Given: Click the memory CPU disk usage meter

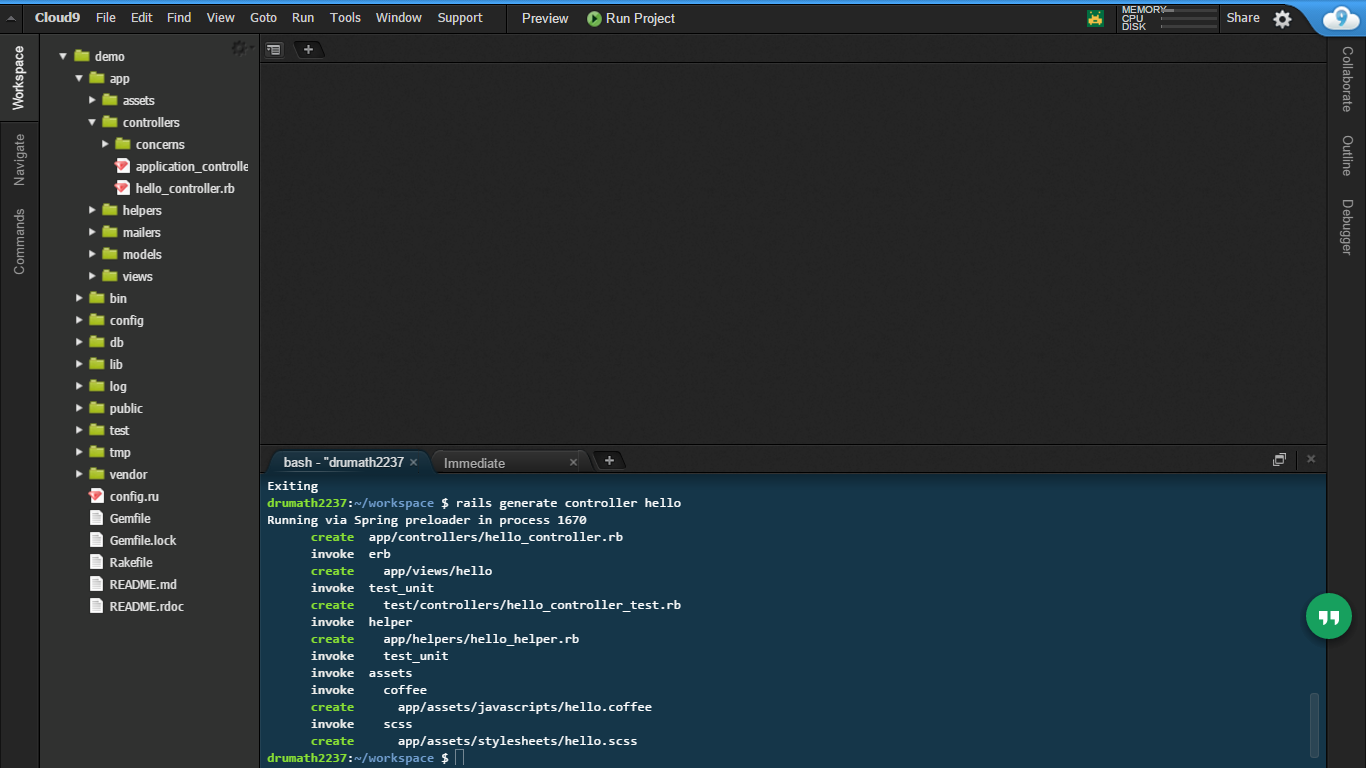Looking at the screenshot, I should pos(1169,18).
